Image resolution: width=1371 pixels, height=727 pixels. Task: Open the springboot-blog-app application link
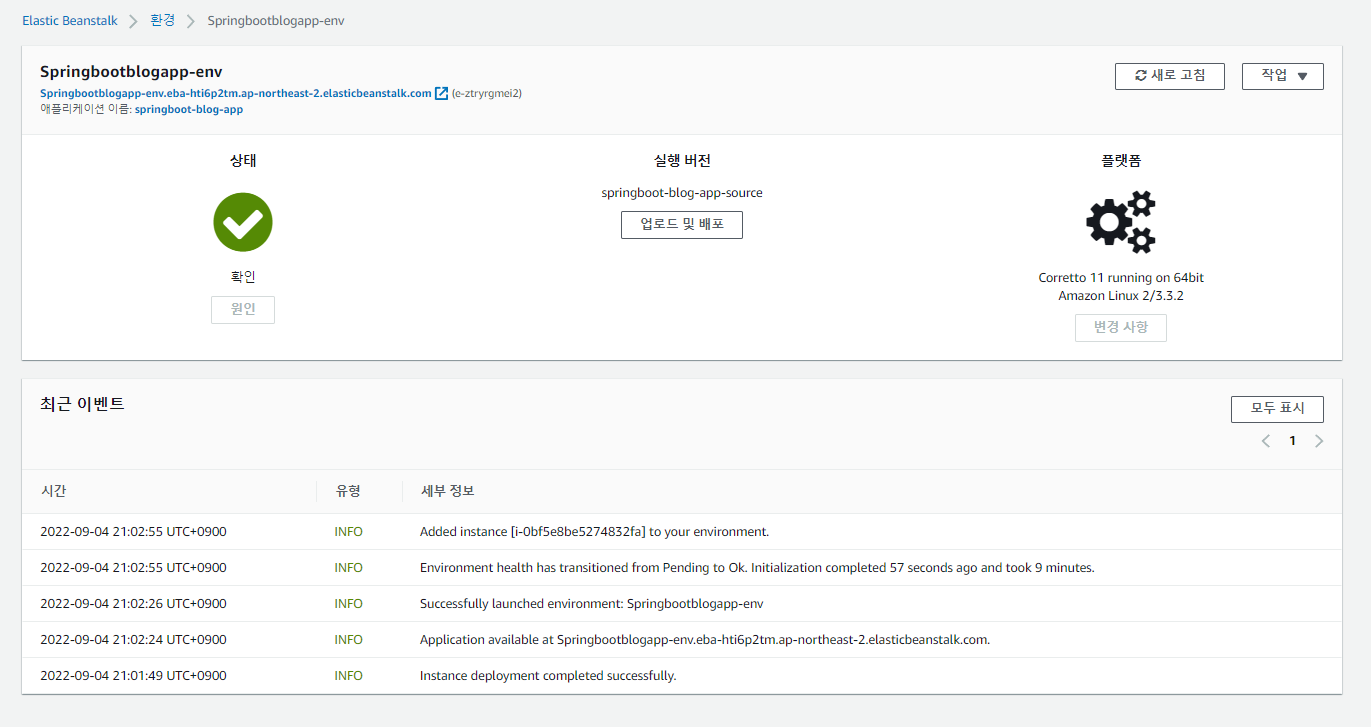(x=189, y=109)
